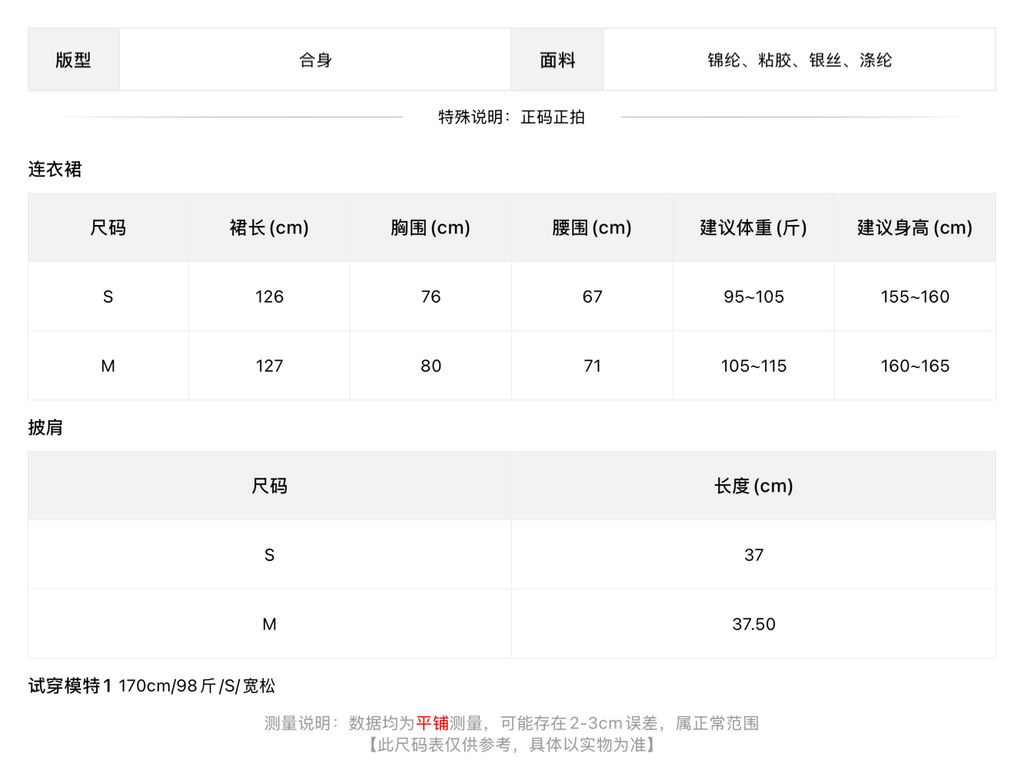Select the fabric text 锦纶、粘胶、银丝、涤纶
Viewport: 1024px width, 783px height.
tap(799, 60)
